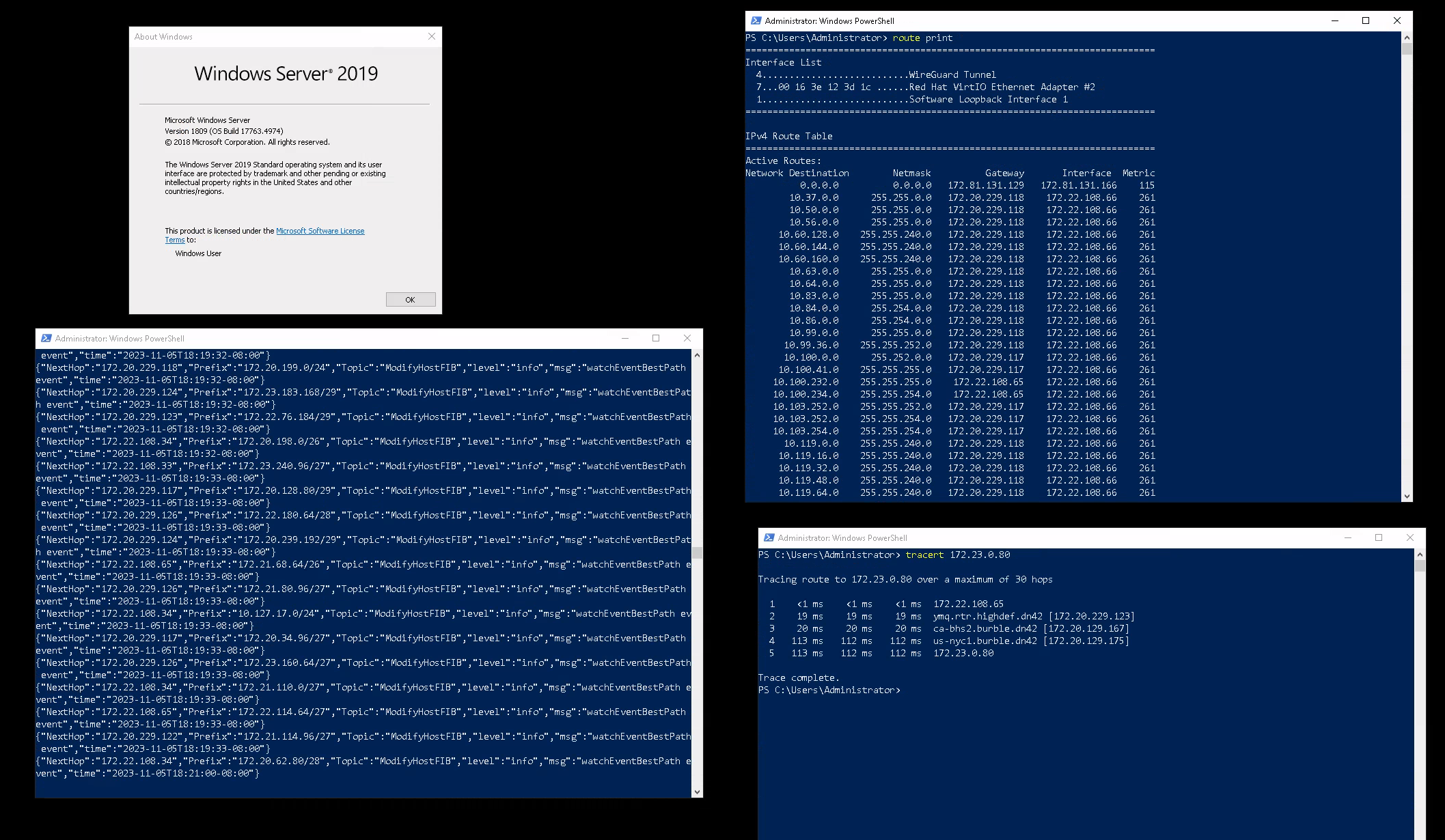
Task: Open the Microsoft Software License Terms link
Action: (320, 231)
